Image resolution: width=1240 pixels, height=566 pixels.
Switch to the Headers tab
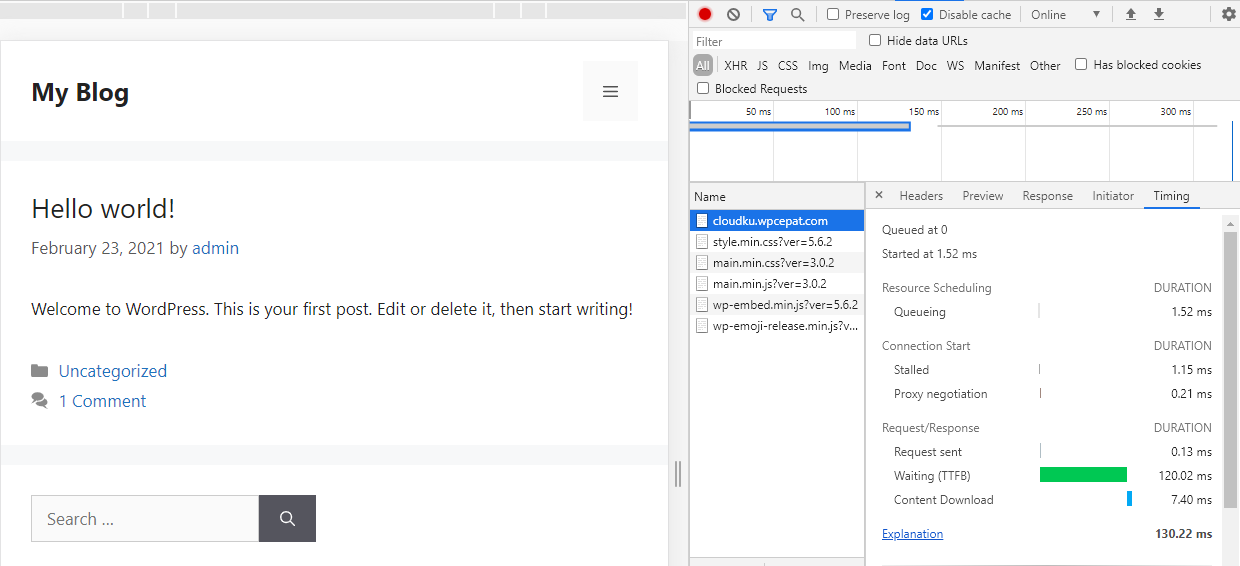click(x=921, y=196)
